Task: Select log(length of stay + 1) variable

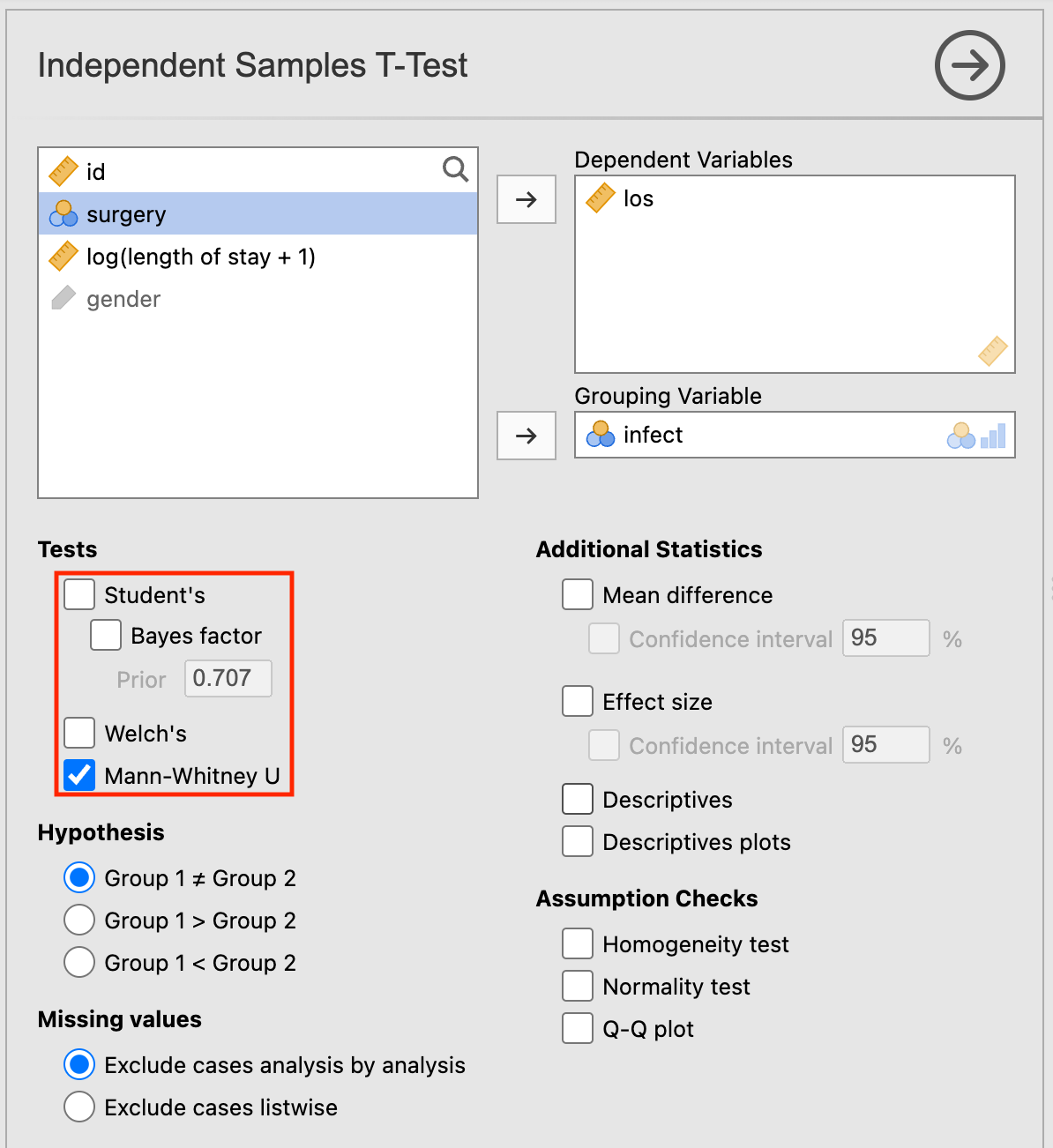Action: [x=200, y=257]
